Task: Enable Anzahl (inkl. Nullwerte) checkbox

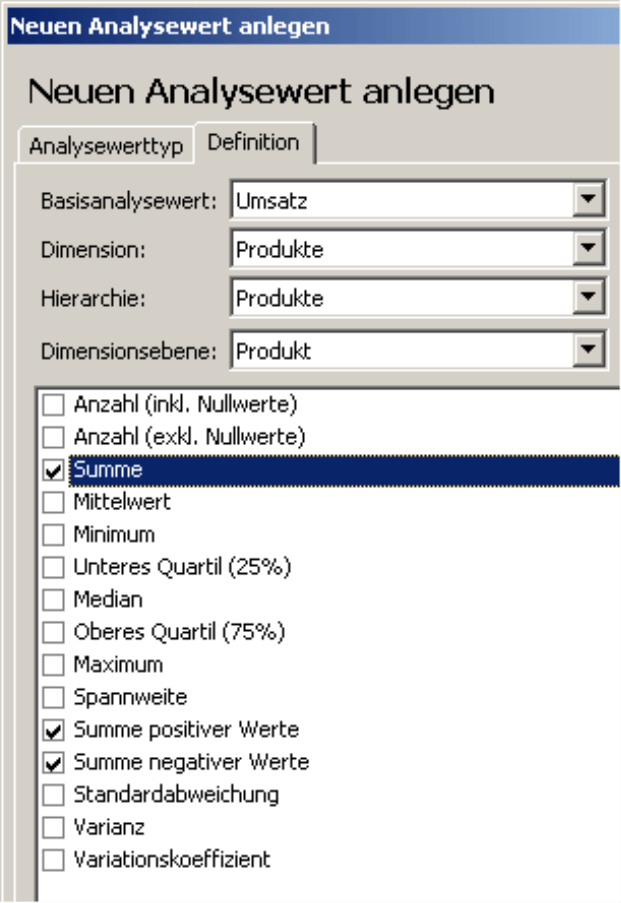Action: click(54, 405)
